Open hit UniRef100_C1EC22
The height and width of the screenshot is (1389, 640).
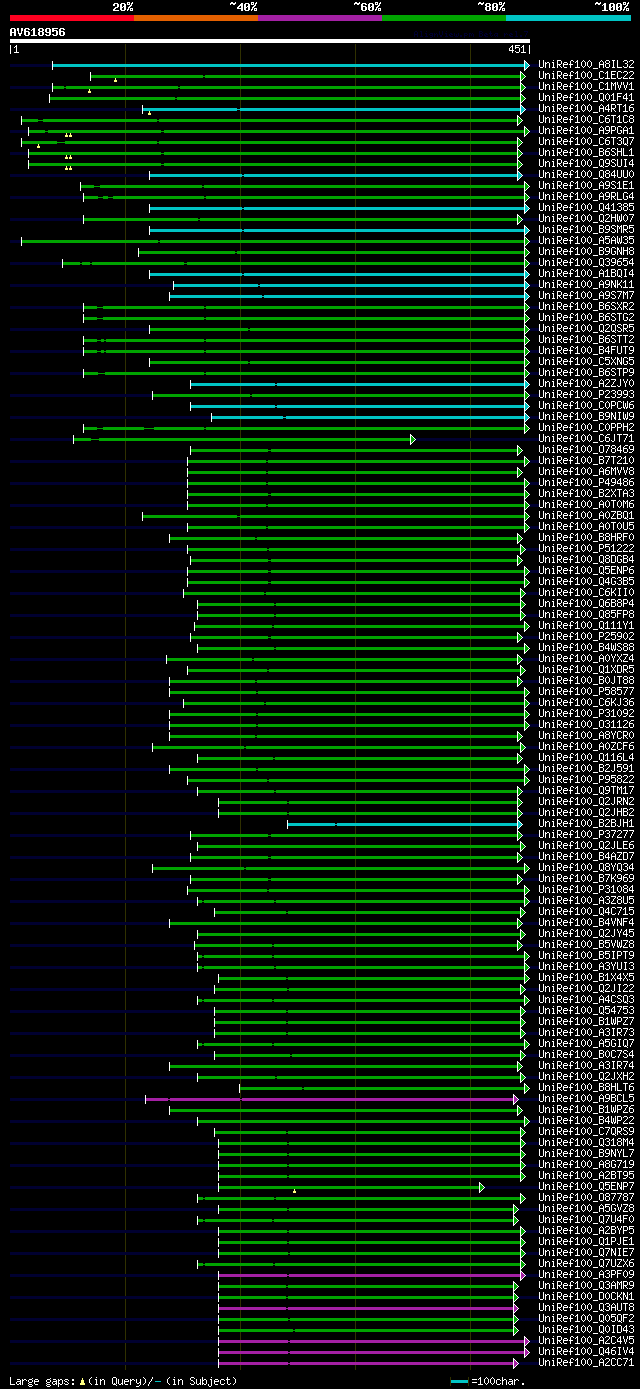[x=586, y=76]
